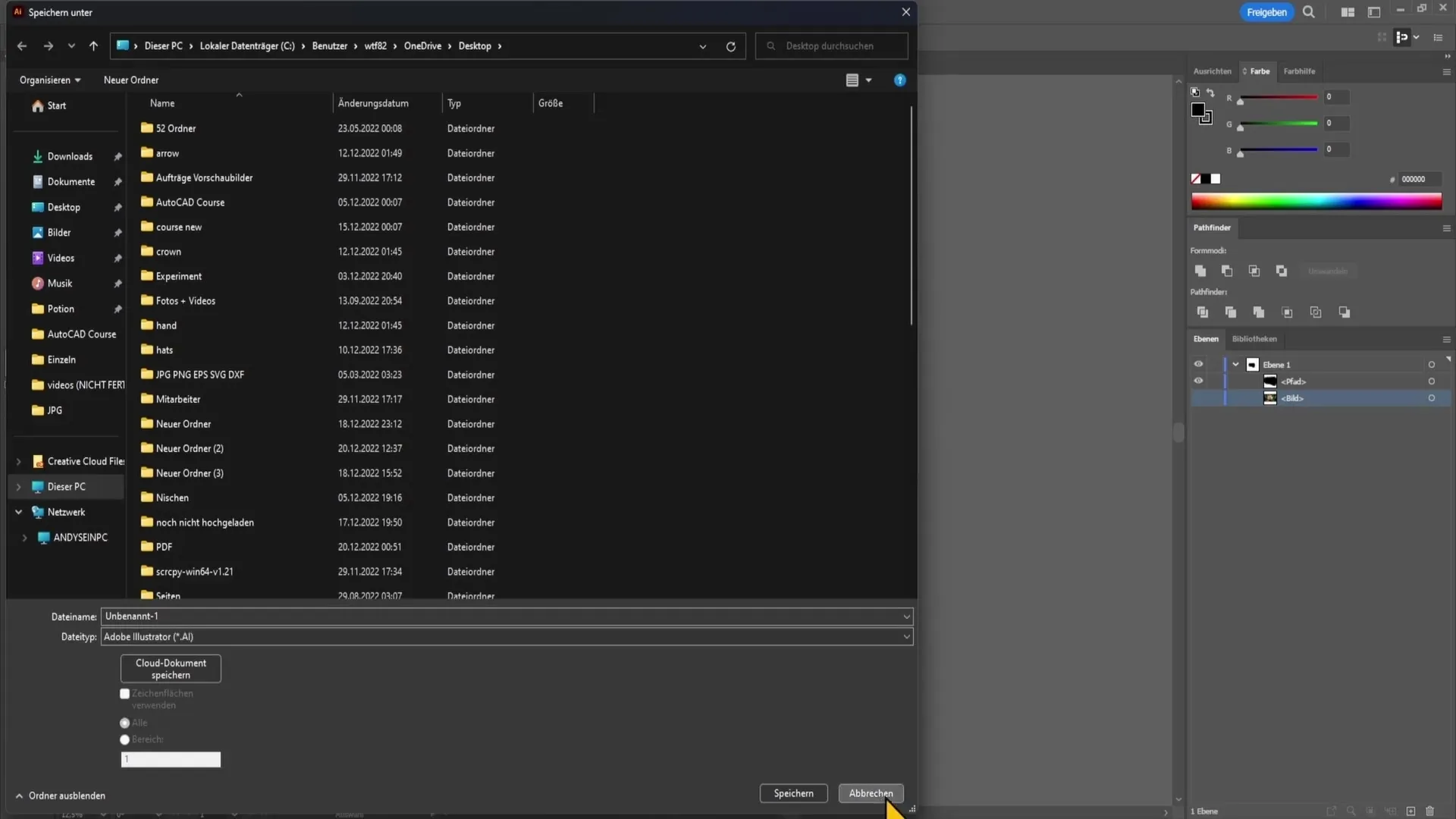Select the Bereich radio button

124,739
